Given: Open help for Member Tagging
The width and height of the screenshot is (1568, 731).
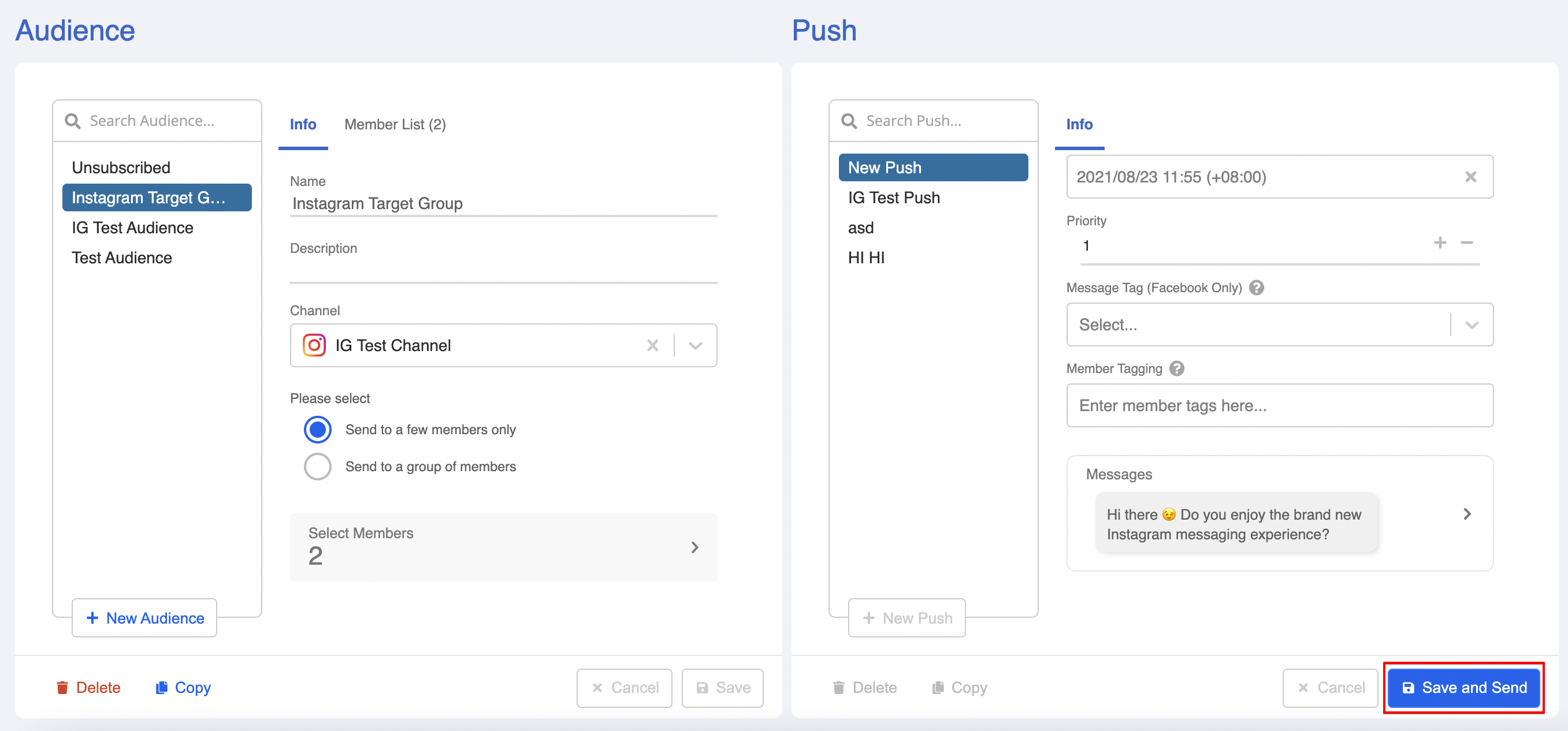Looking at the screenshot, I should point(1177,368).
